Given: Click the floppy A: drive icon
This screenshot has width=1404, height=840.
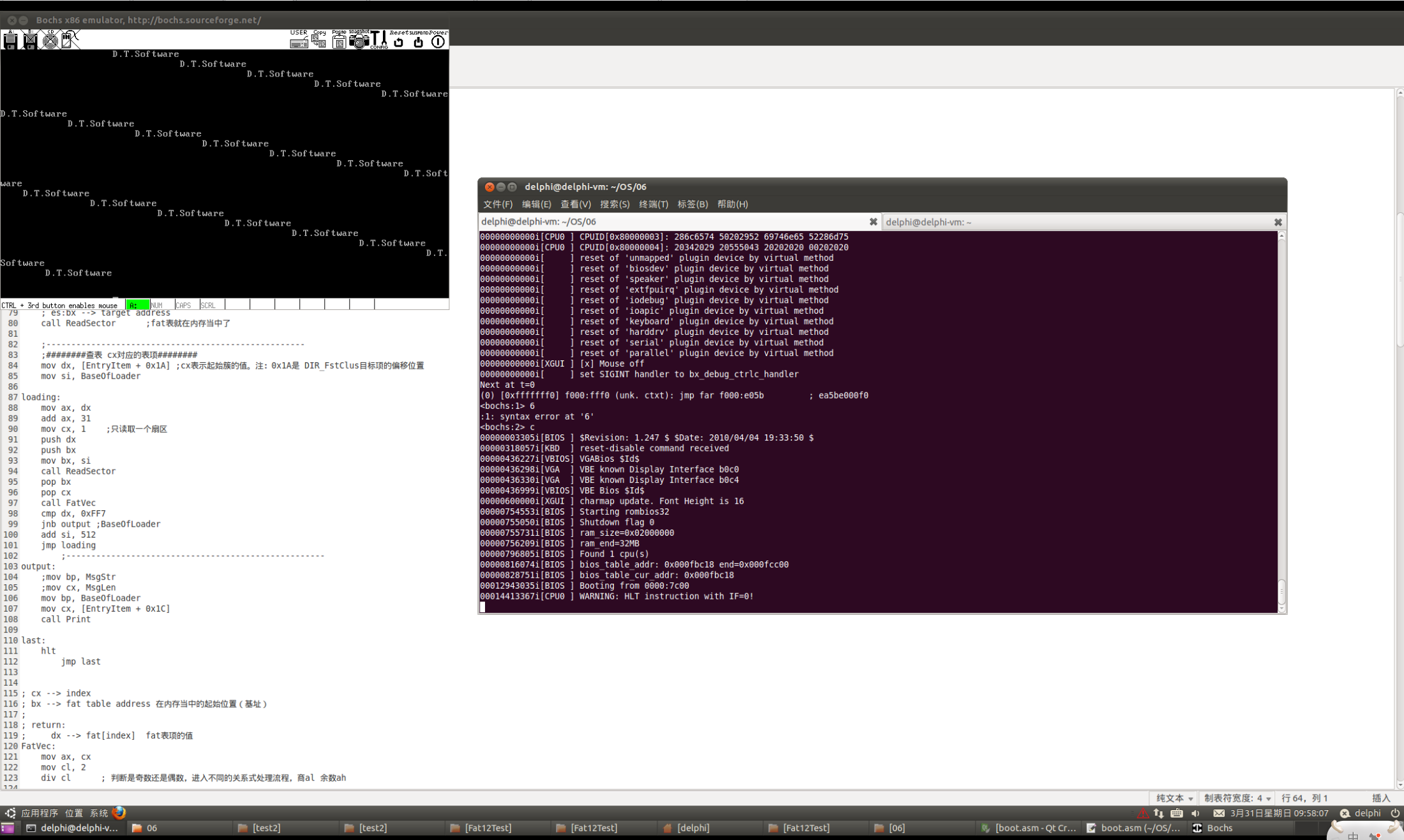Looking at the screenshot, I should (10, 40).
